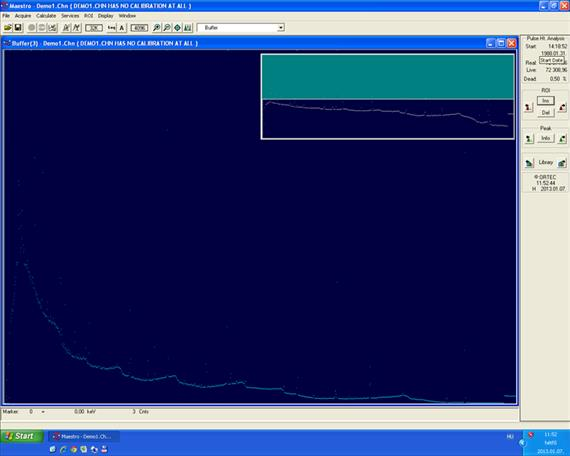Click the Library button in sidebar
Viewport: 570px width, 456px height.
(x=546, y=163)
